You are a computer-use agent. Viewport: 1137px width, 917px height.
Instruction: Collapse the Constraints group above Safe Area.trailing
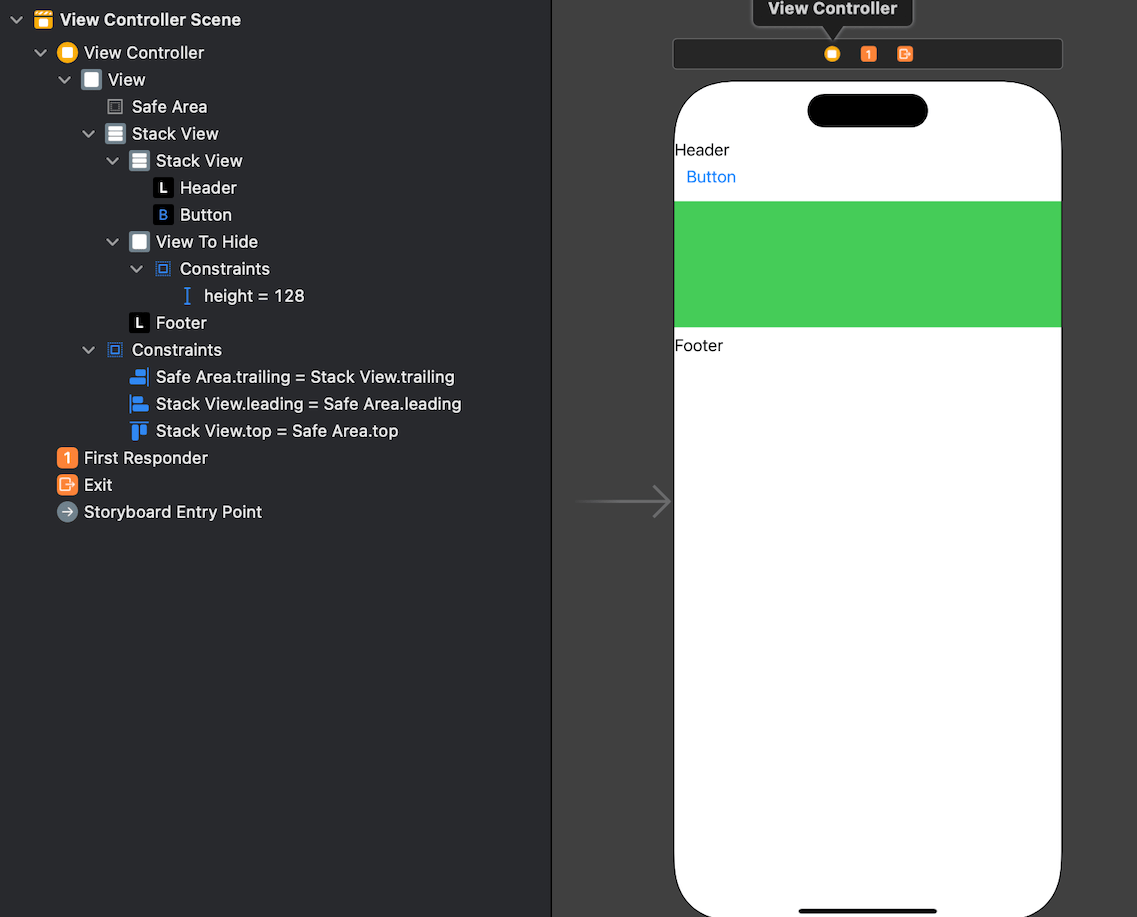88,350
